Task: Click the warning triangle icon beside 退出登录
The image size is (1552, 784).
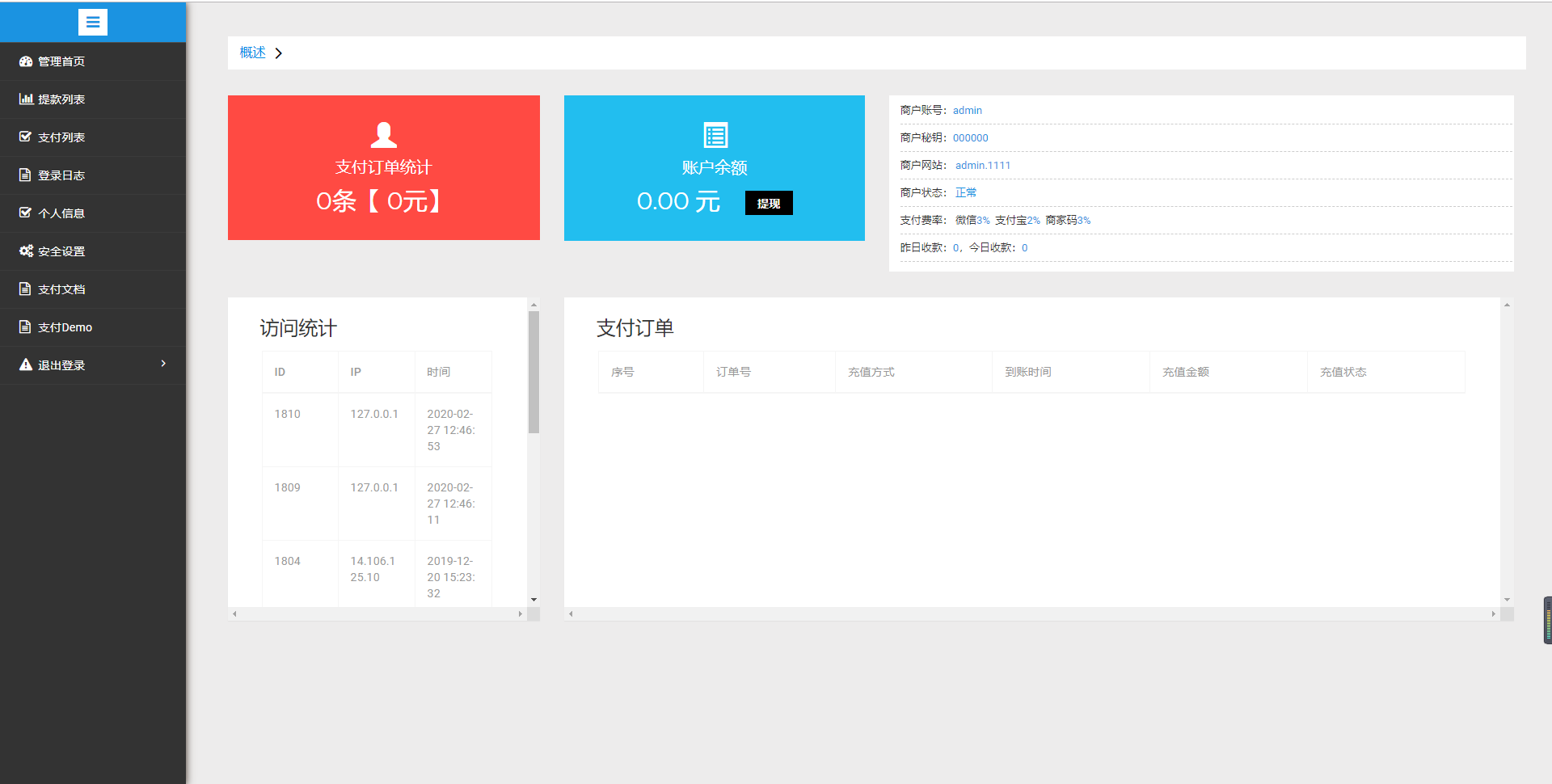Action: tap(26, 365)
